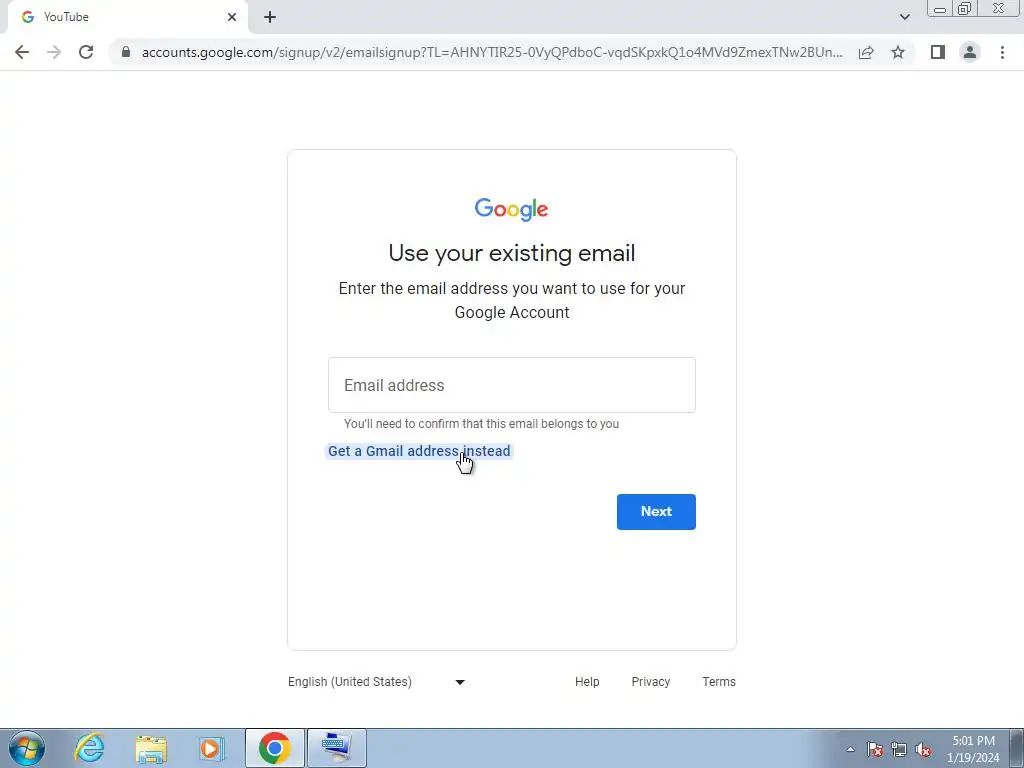This screenshot has height=768, width=1024.
Task: Open the browser side panel
Action: [938, 52]
